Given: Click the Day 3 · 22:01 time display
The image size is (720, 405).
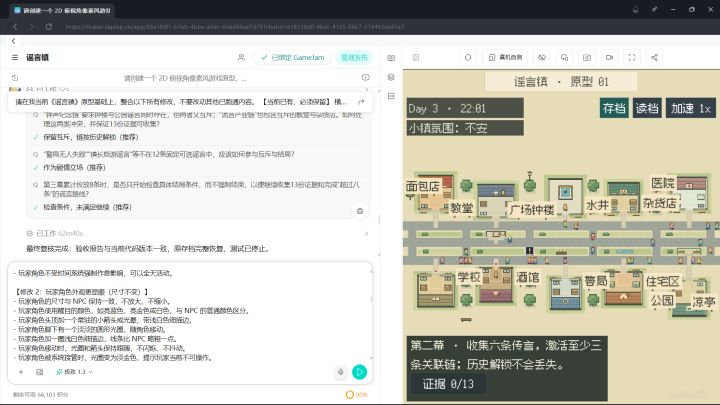Looking at the screenshot, I should [465, 108].
